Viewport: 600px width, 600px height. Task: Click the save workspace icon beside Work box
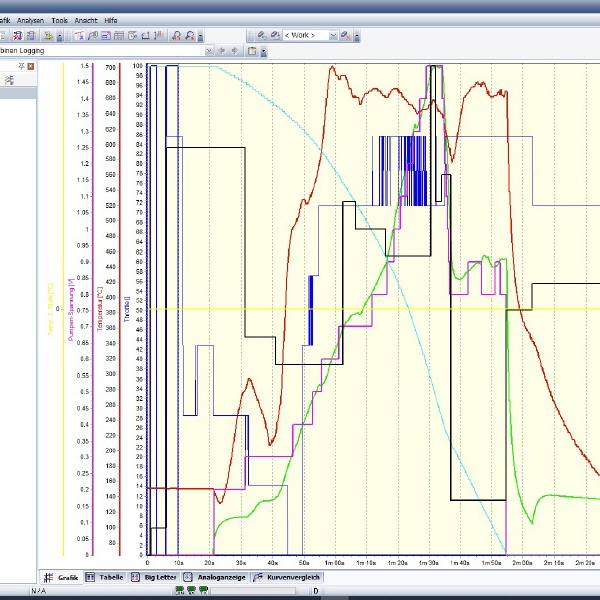(275, 36)
